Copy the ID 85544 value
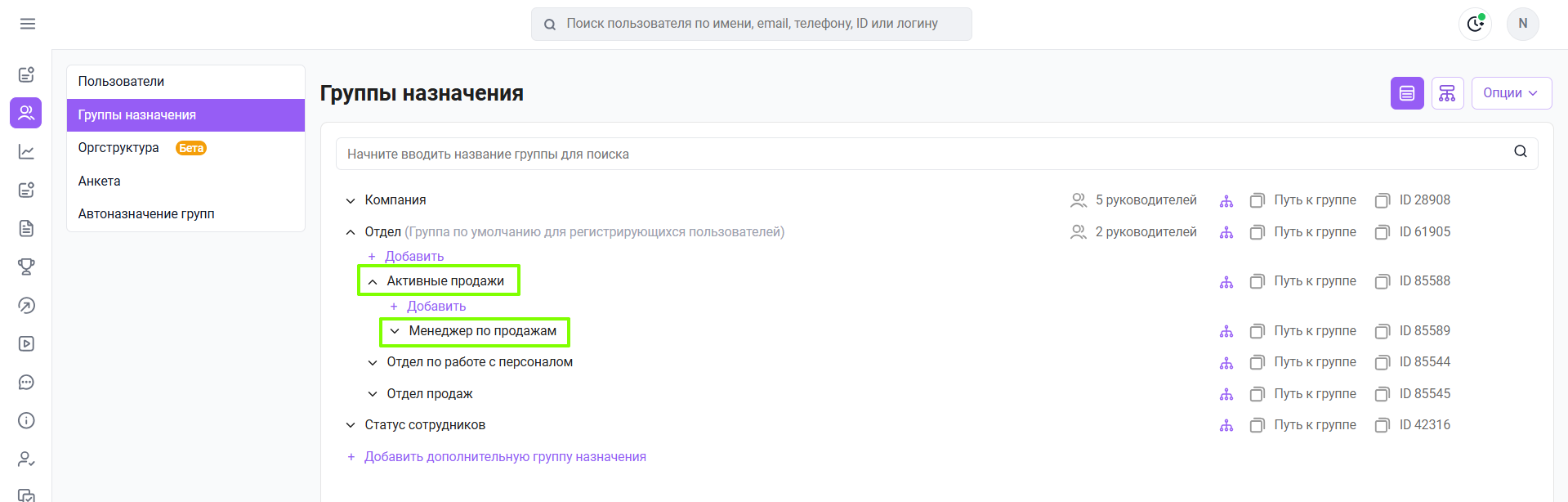This screenshot has width=1568, height=502. point(1413,362)
